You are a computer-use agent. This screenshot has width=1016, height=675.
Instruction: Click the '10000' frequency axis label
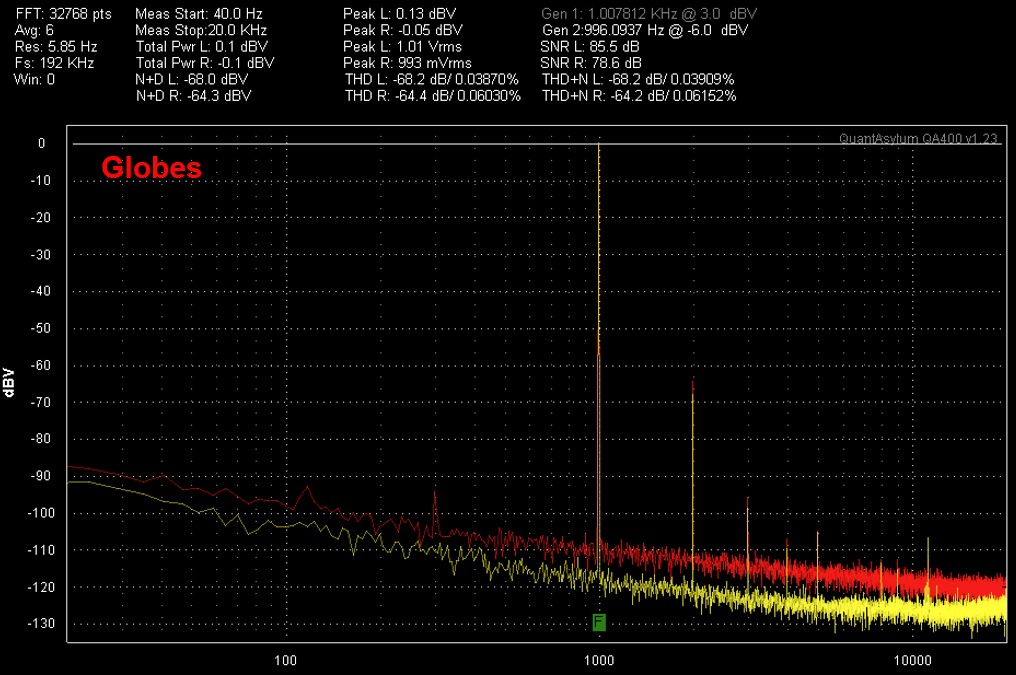[912, 660]
